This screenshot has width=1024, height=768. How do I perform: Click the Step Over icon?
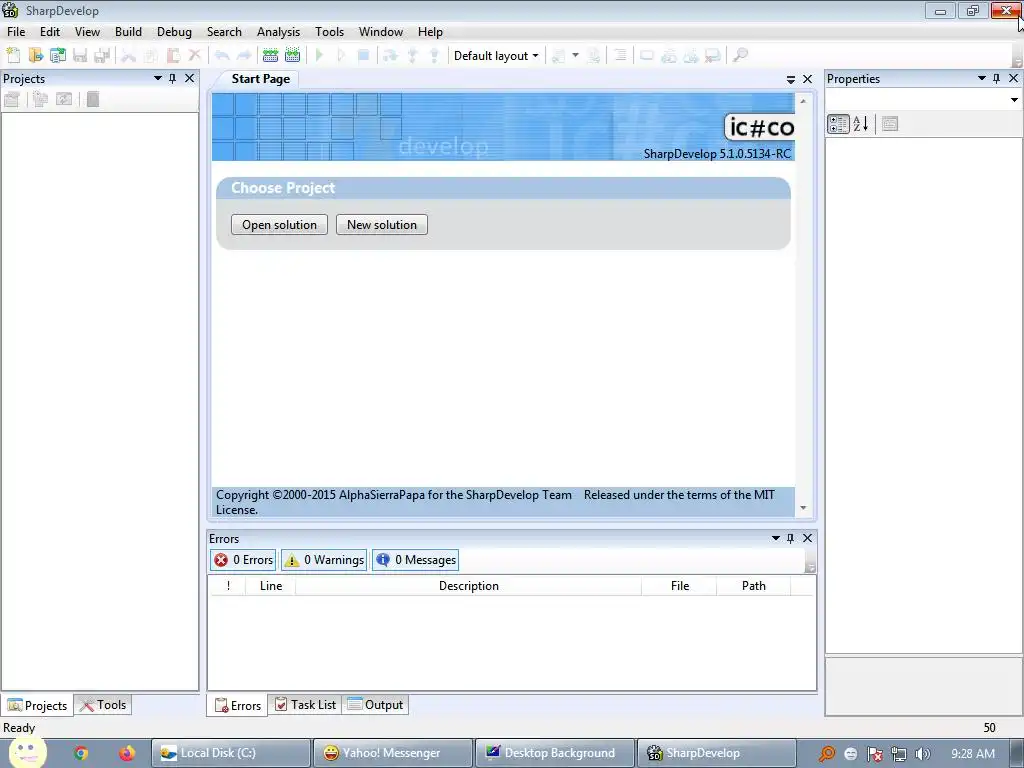coord(391,56)
